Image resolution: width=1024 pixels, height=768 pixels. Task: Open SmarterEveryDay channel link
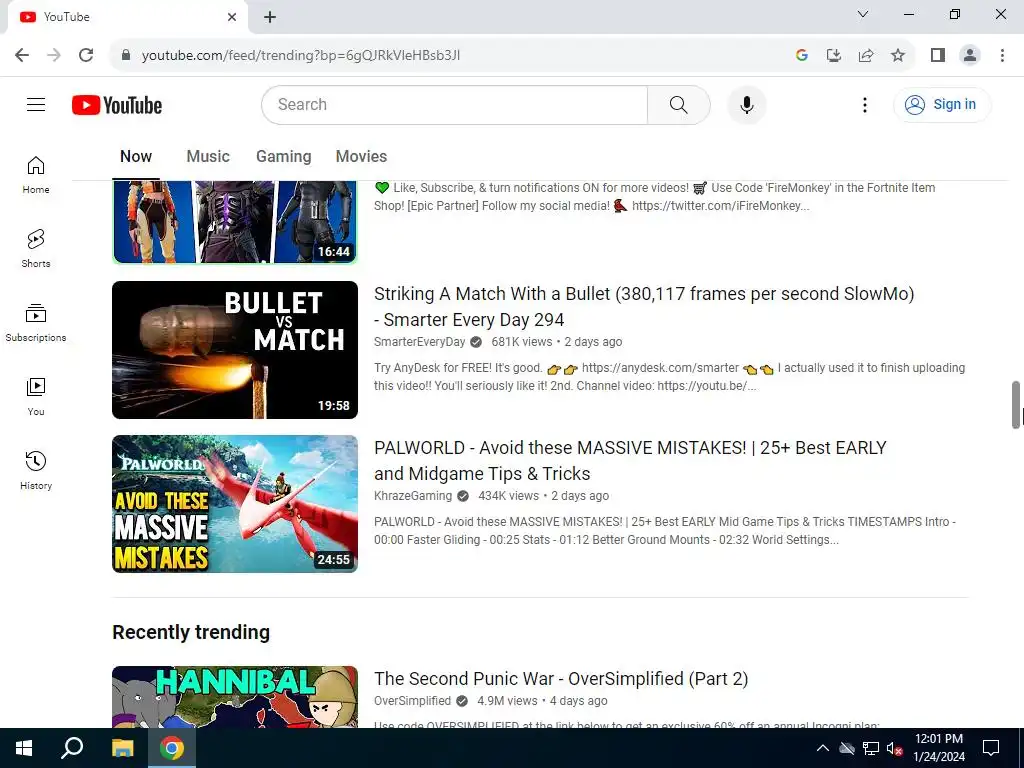(x=419, y=342)
